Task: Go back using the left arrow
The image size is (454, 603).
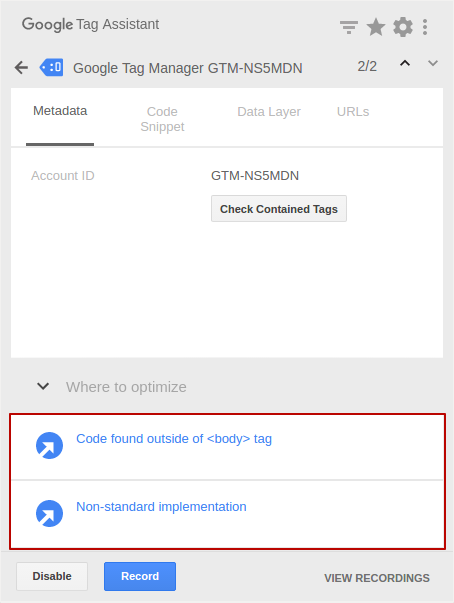Action: 21,68
